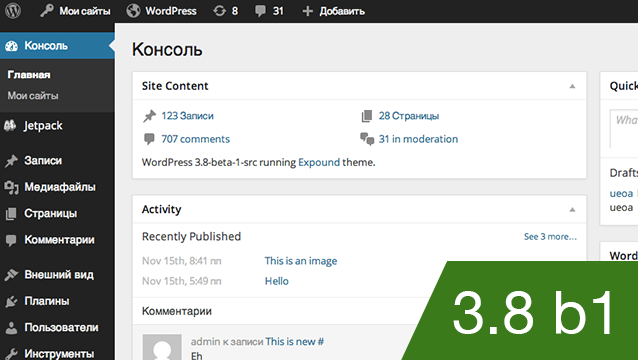Click the Activity widget title

point(162,209)
